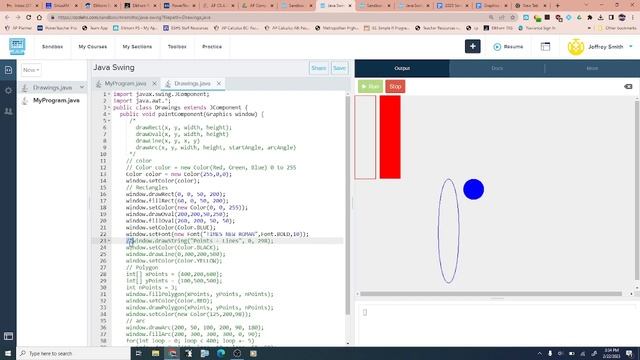Open the My Courses menu
The width and height of the screenshot is (640, 360).
point(93,47)
